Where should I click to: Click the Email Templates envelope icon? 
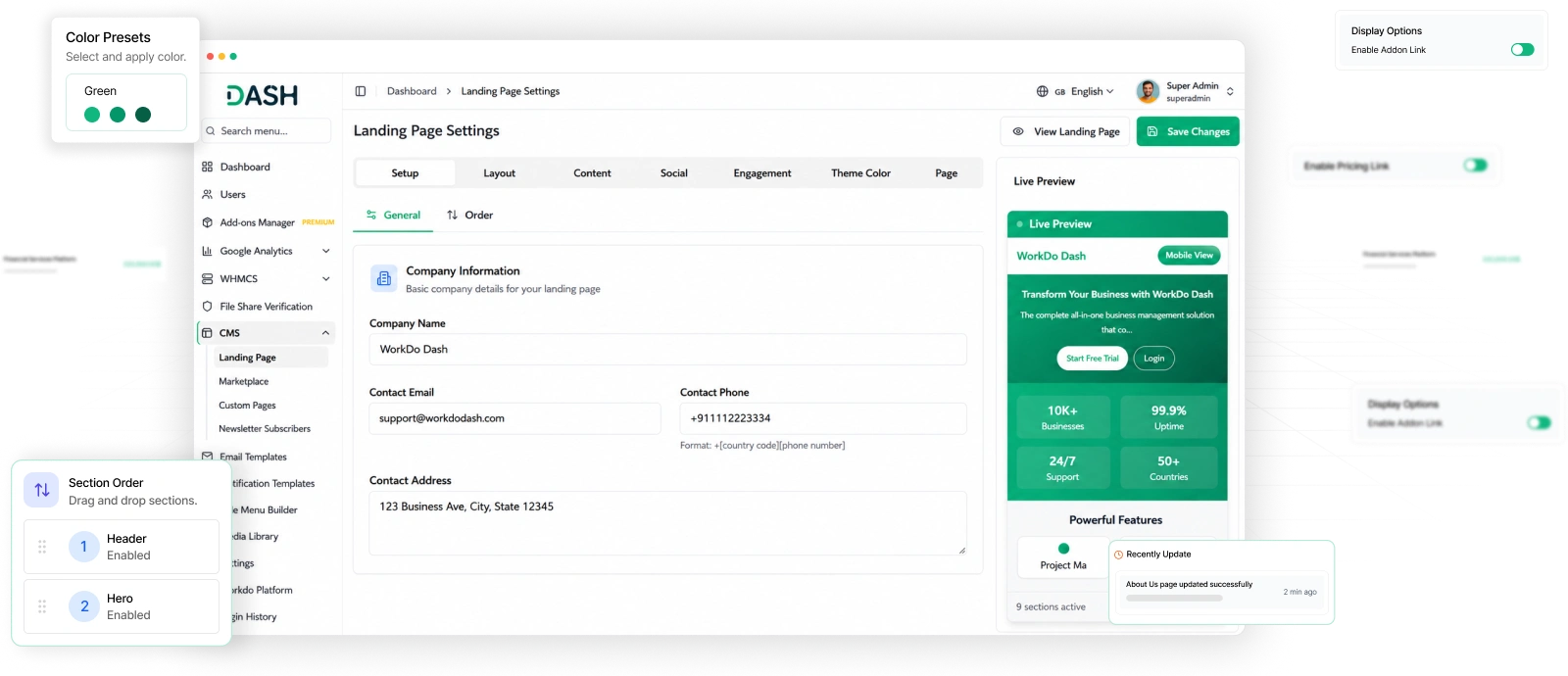(x=207, y=457)
